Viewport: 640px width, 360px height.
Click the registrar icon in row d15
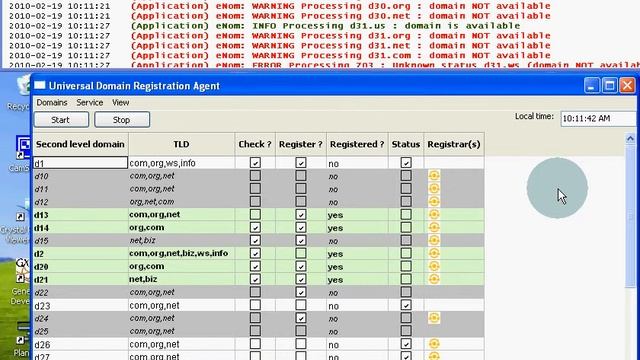pos(434,240)
